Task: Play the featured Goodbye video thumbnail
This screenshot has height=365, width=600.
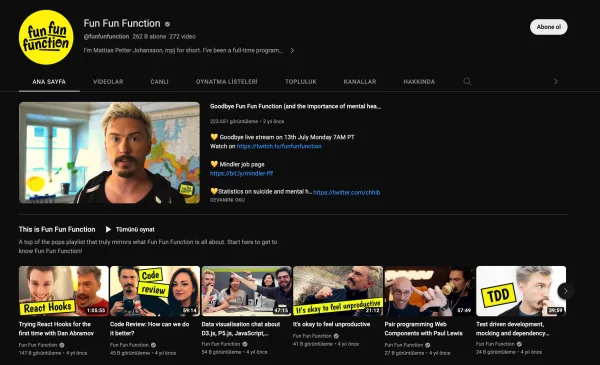Action: [109, 153]
